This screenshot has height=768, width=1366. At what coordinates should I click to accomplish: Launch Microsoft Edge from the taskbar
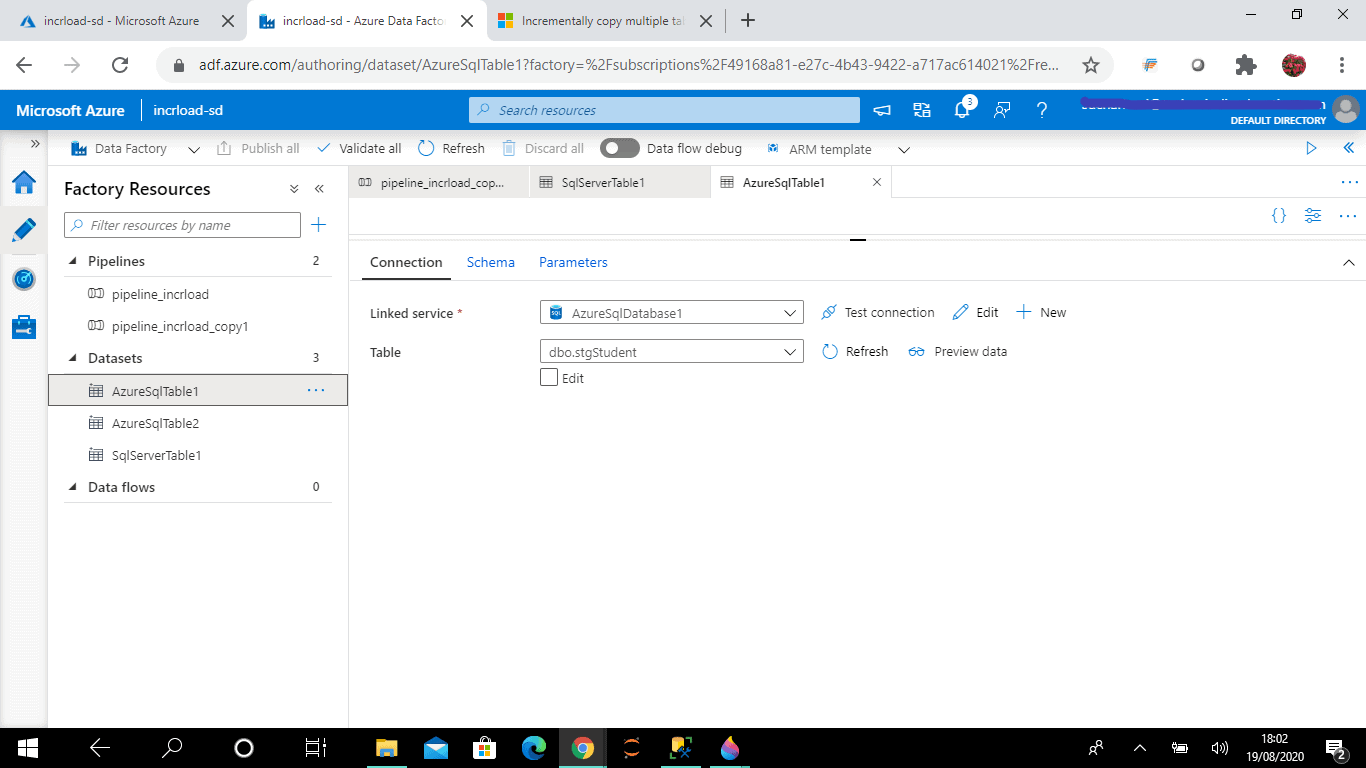[x=534, y=747]
